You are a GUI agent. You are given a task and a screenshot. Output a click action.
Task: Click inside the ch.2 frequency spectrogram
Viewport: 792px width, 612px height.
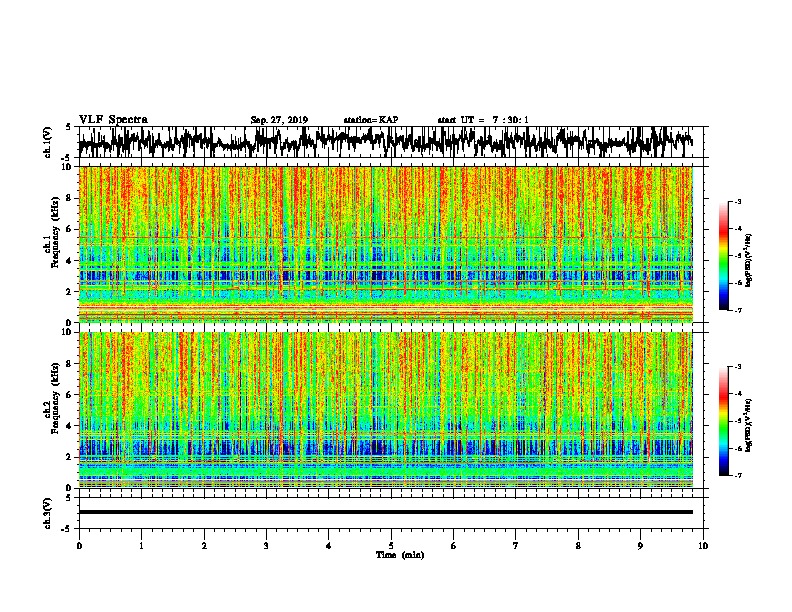pyautogui.click(x=386, y=410)
